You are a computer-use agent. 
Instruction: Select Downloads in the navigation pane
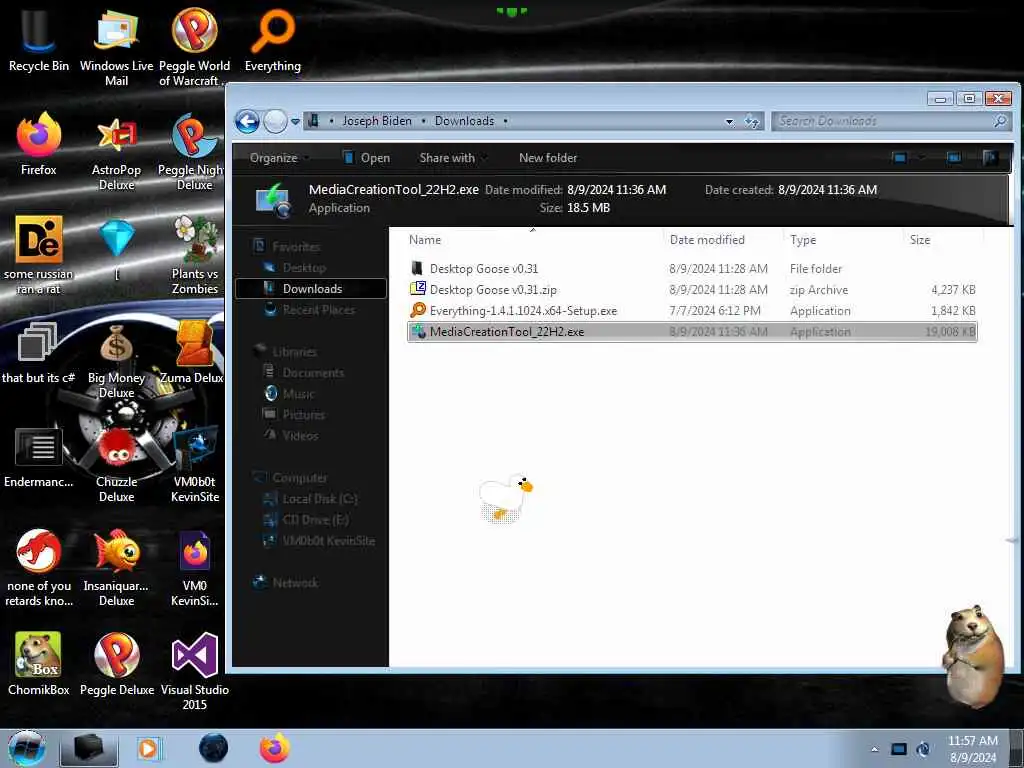[x=311, y=289]
